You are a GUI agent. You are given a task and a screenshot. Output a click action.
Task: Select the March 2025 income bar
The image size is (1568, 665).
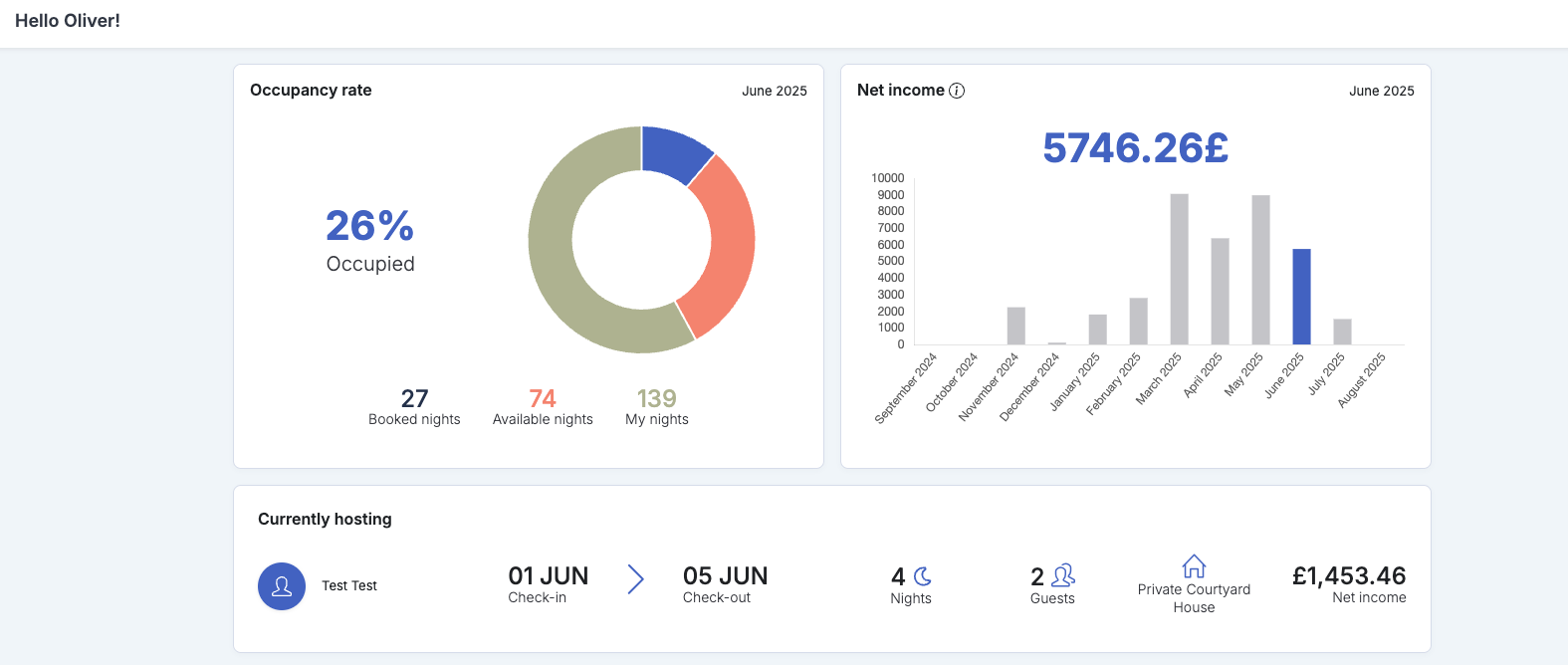pos(1179,269)
